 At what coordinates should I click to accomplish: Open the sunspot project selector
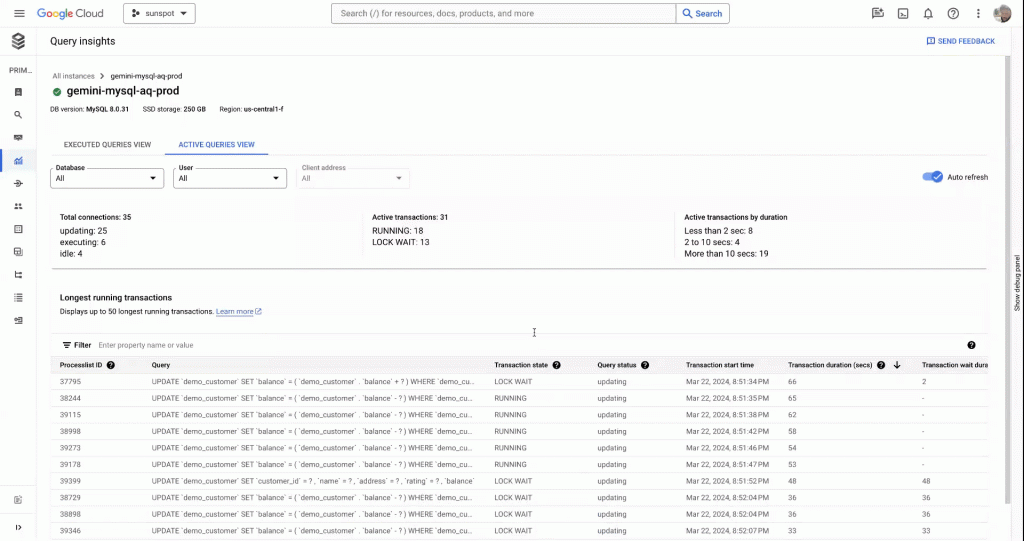[159, 13]
